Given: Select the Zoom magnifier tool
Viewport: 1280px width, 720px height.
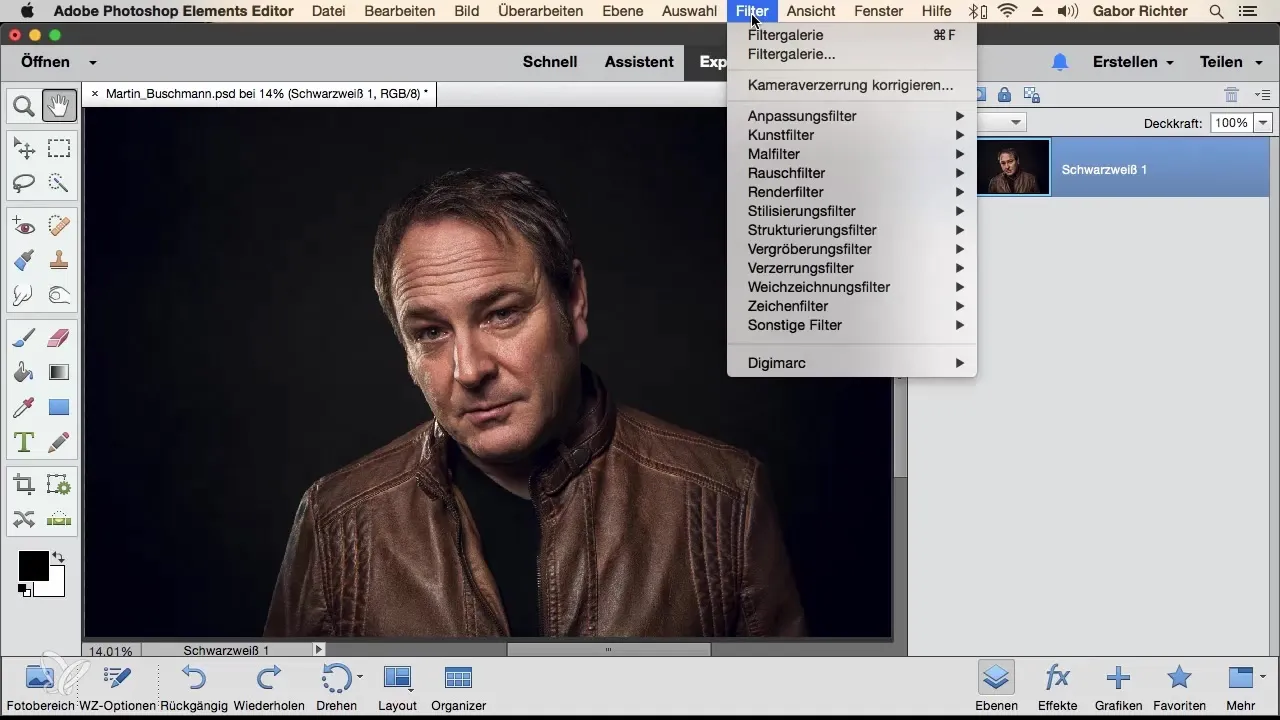Looking at the screenshot, I should tap(24, 105).
